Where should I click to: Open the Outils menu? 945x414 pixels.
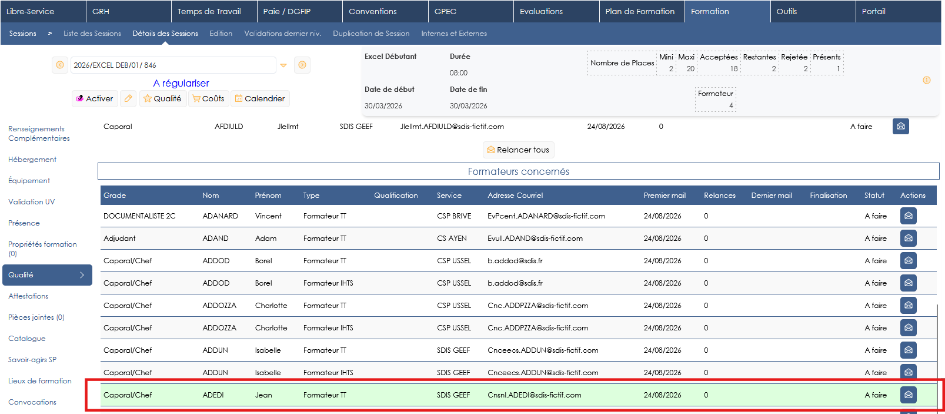click(x=813, y=11)
